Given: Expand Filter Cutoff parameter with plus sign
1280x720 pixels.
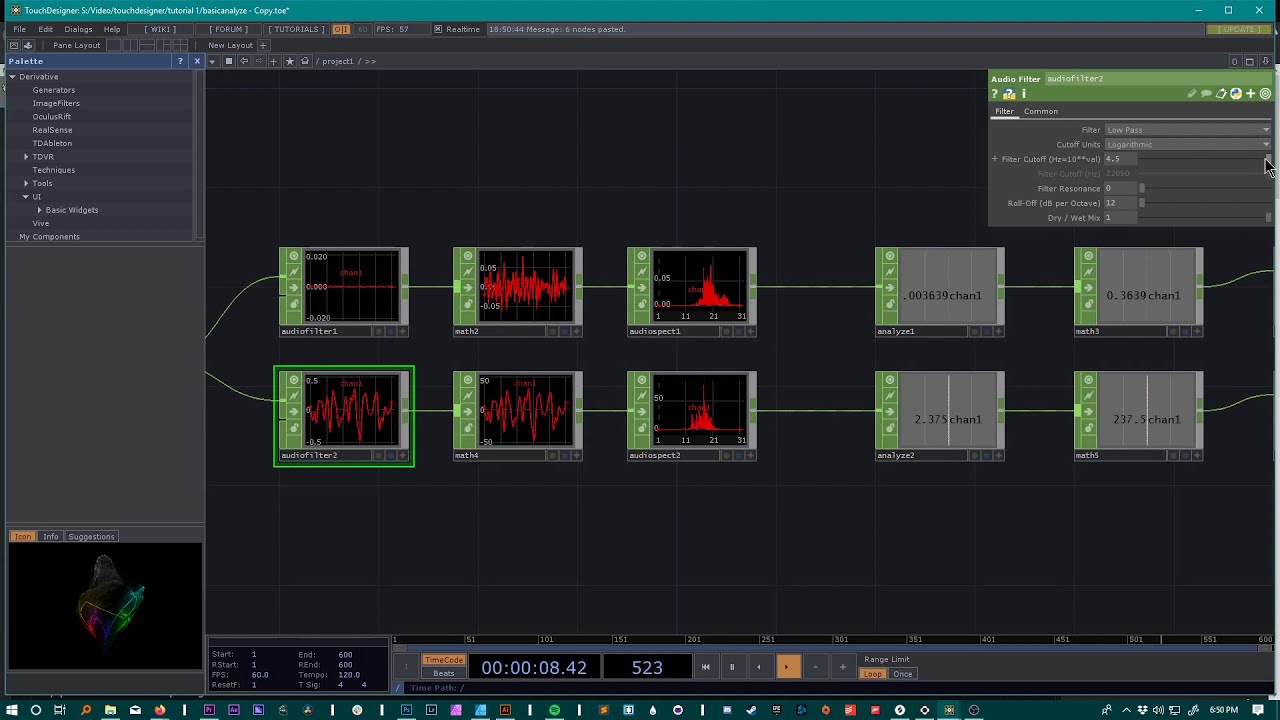Looking at the screenshot, I should point(995,159).
